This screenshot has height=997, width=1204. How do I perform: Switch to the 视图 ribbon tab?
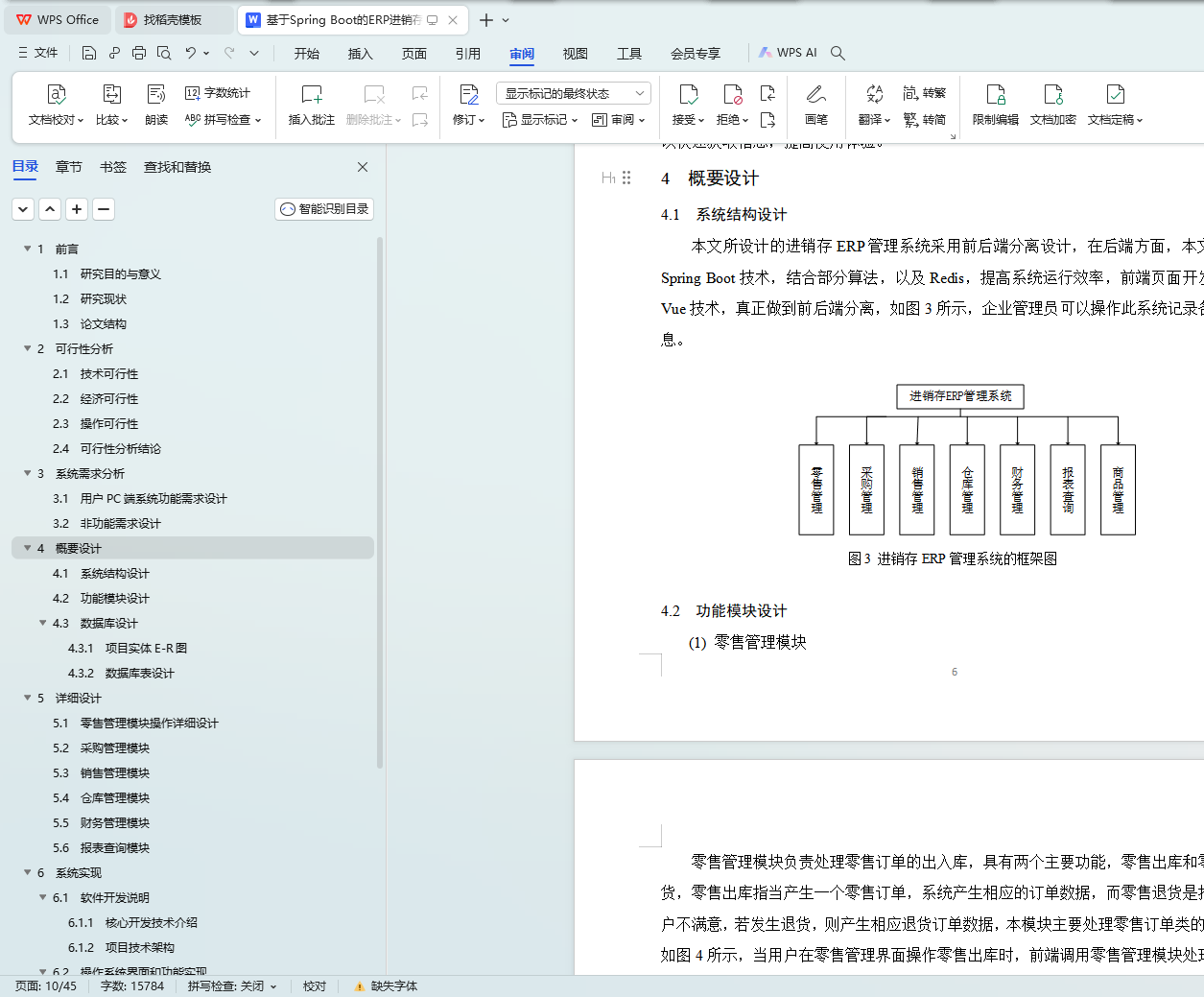pyautogui.click(x=576, y=54)
